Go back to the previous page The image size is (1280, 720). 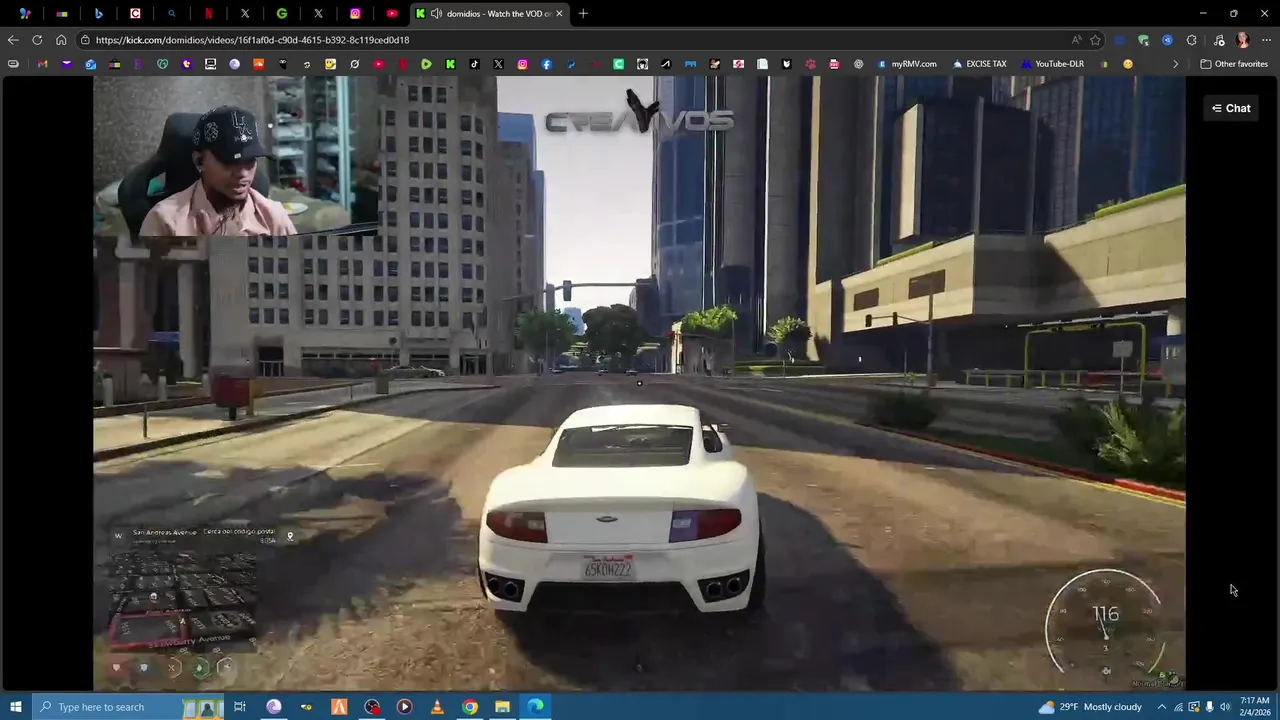(x=13, y=40)
